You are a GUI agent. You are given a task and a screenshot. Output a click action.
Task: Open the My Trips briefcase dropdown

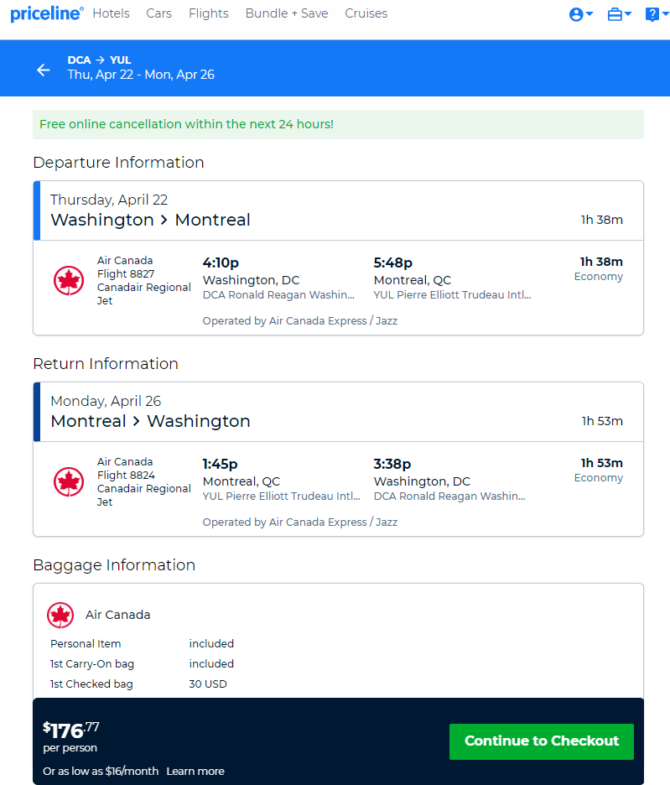point(619,15)
